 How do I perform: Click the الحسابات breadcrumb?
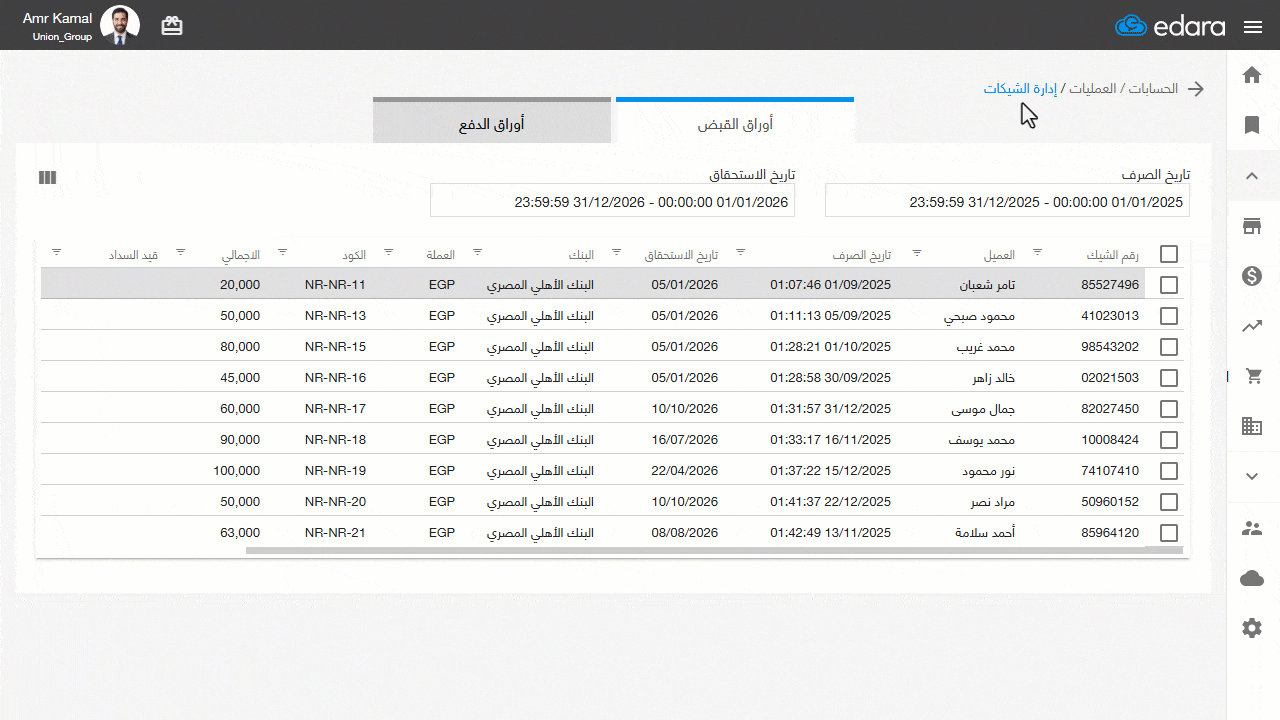[1154, 89]
